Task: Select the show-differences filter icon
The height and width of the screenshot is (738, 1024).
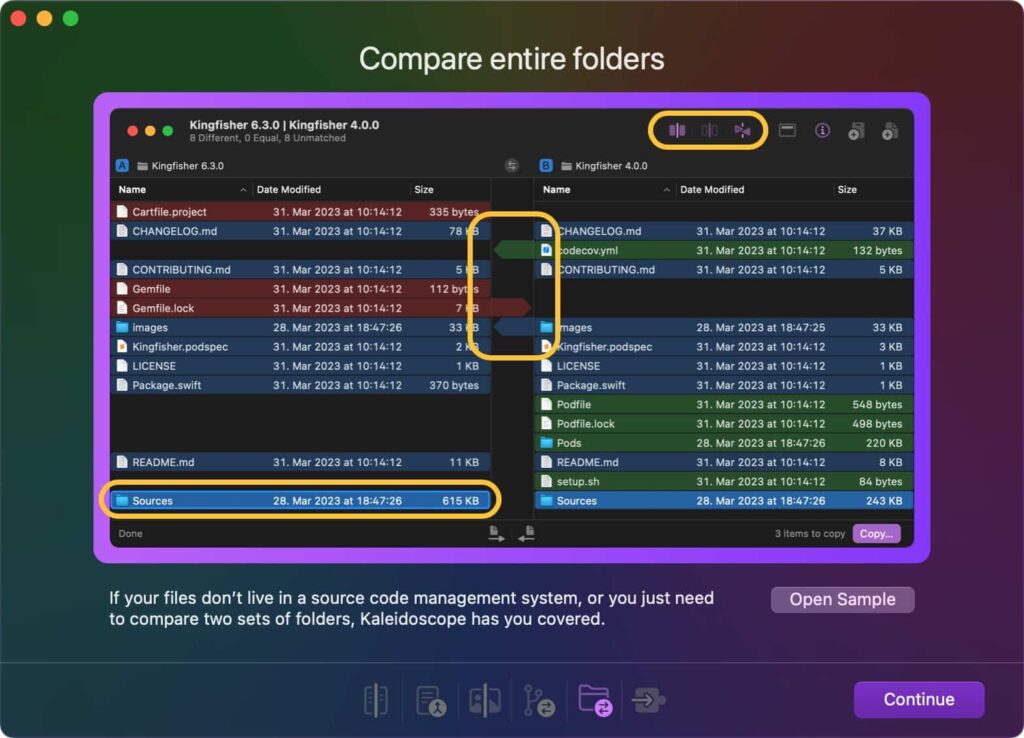Action: coord(676,130)
